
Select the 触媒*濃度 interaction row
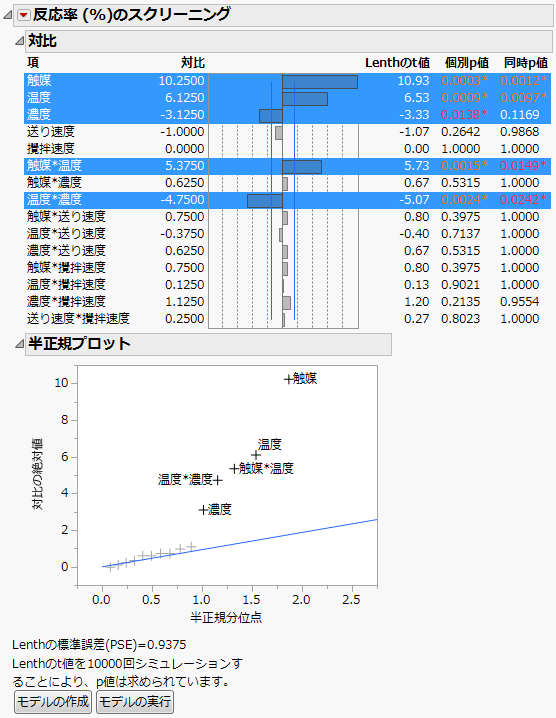287,183
